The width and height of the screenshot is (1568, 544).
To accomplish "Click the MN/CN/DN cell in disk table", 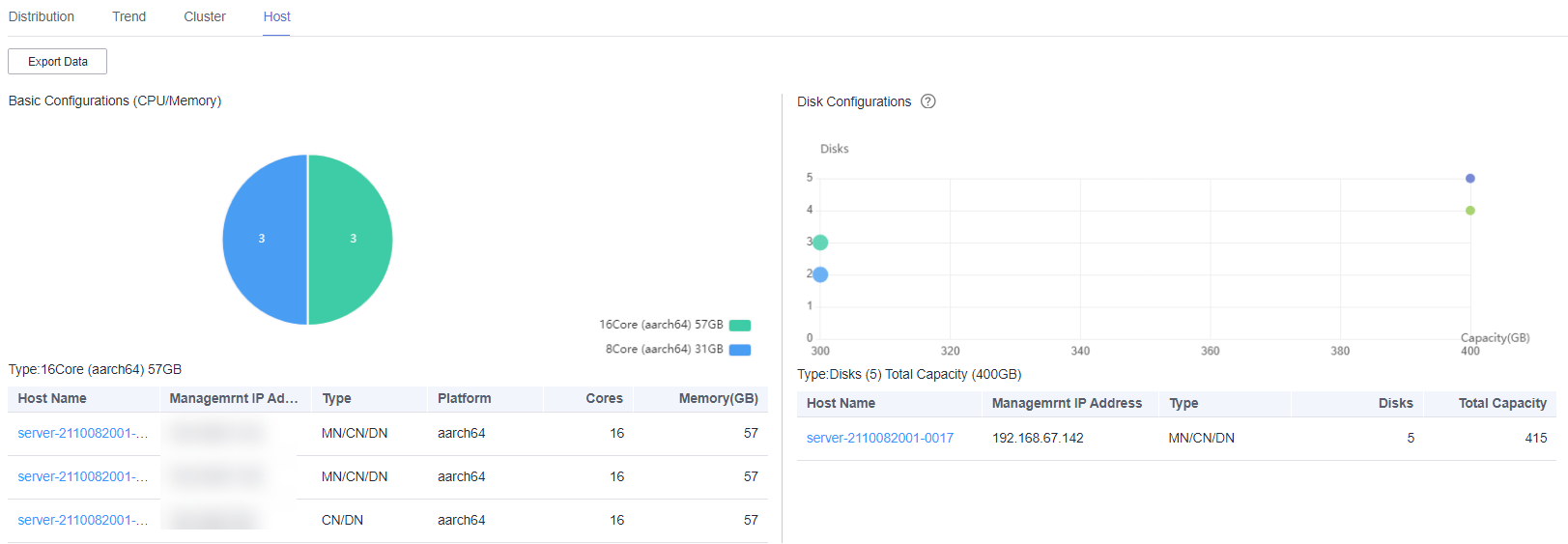I will [1201, 438].
